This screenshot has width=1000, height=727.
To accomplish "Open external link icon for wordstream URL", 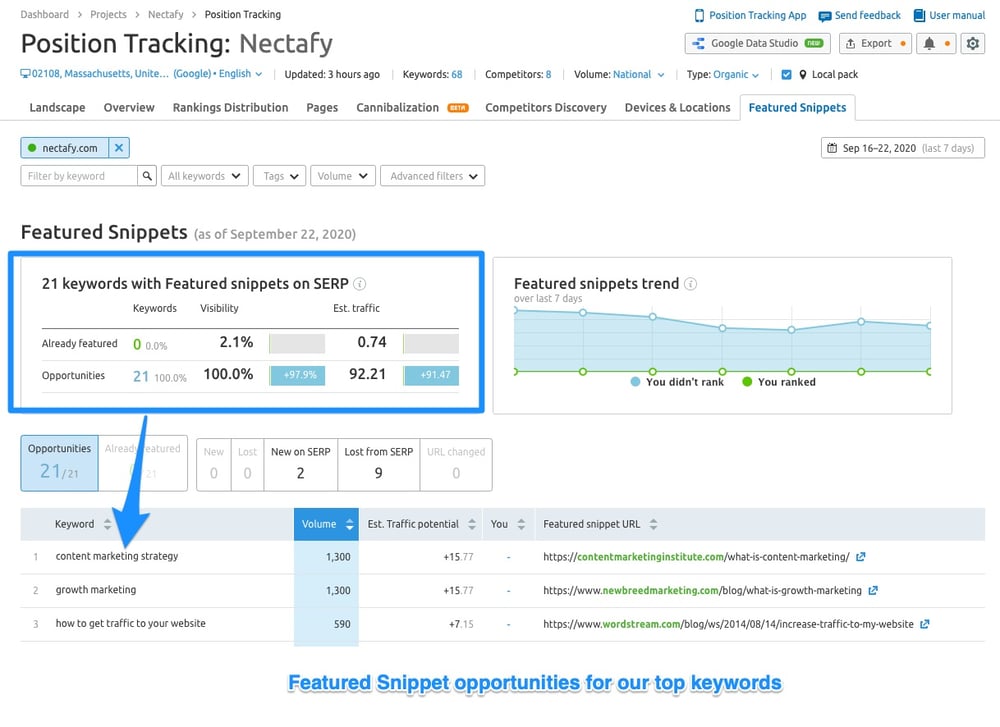I will click(x=925, y=624).
